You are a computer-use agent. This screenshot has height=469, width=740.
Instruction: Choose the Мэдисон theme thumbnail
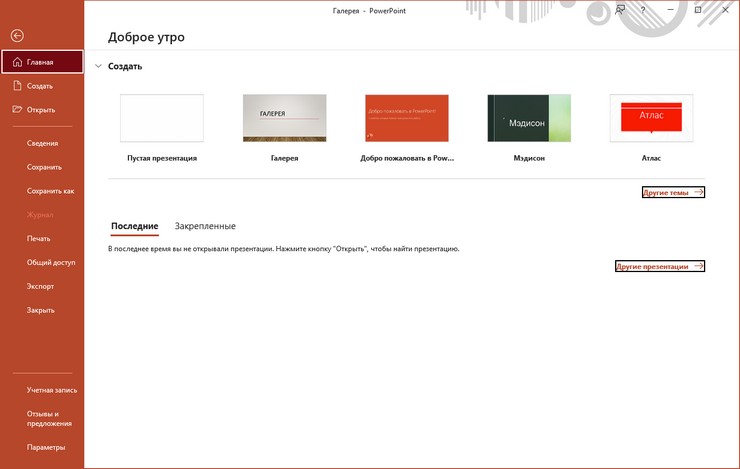pos(528,119)
